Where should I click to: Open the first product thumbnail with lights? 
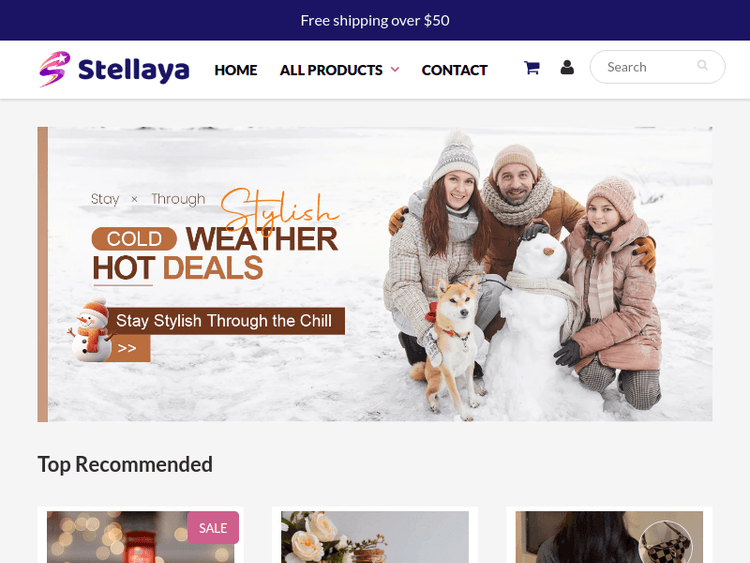[x=141, y=537]
